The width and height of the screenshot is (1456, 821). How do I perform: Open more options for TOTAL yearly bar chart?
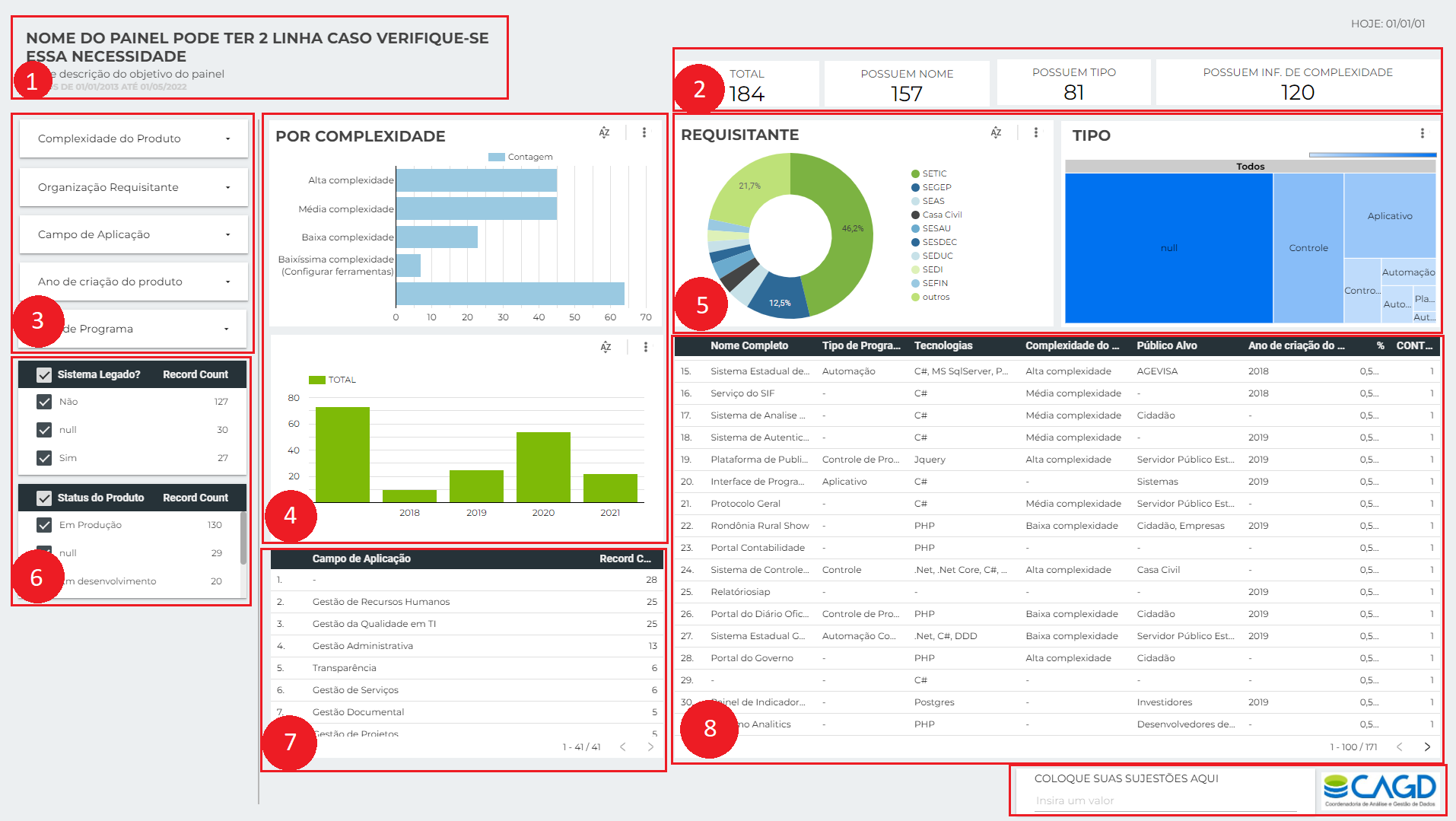tap(646, 347)
